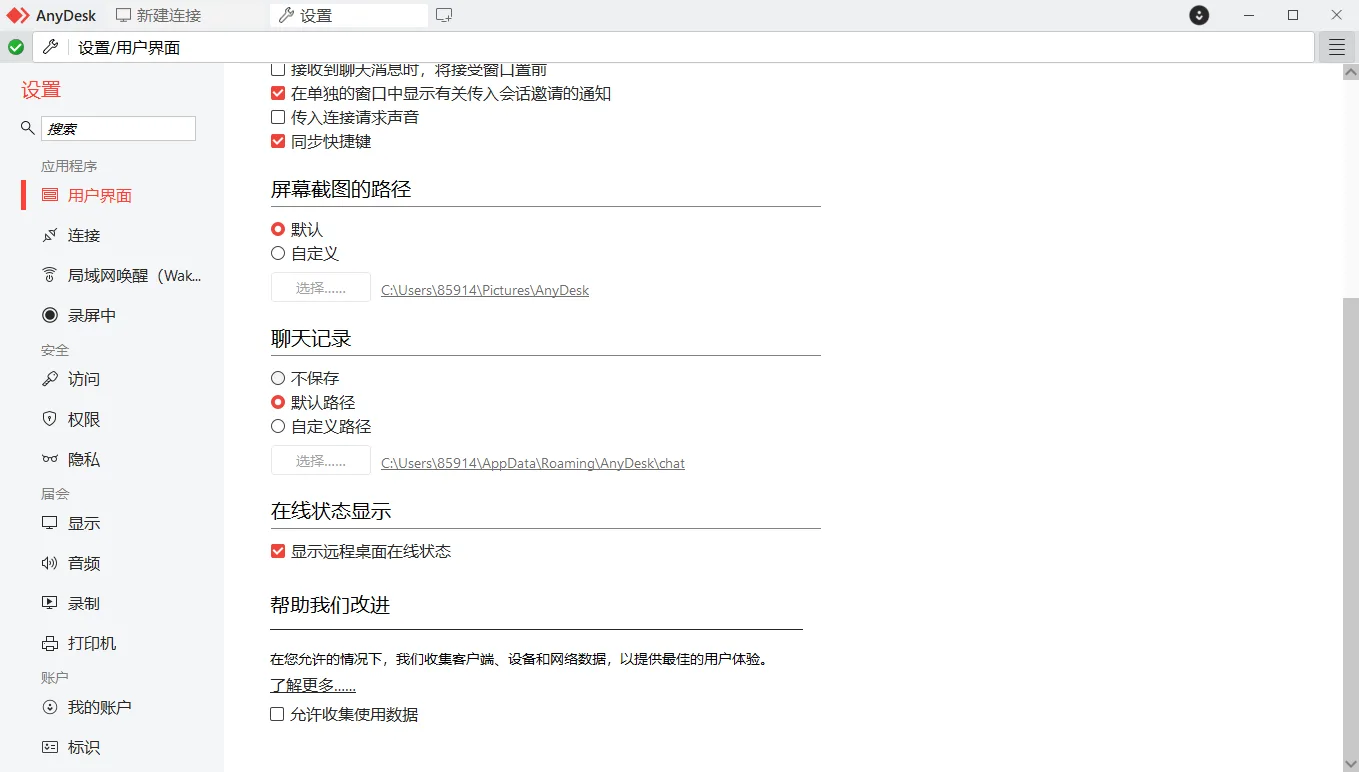Select 默认路径 chat log option
Viewport: 1359px width, 772px height.
pyautogui.click(x=278, y=403)
